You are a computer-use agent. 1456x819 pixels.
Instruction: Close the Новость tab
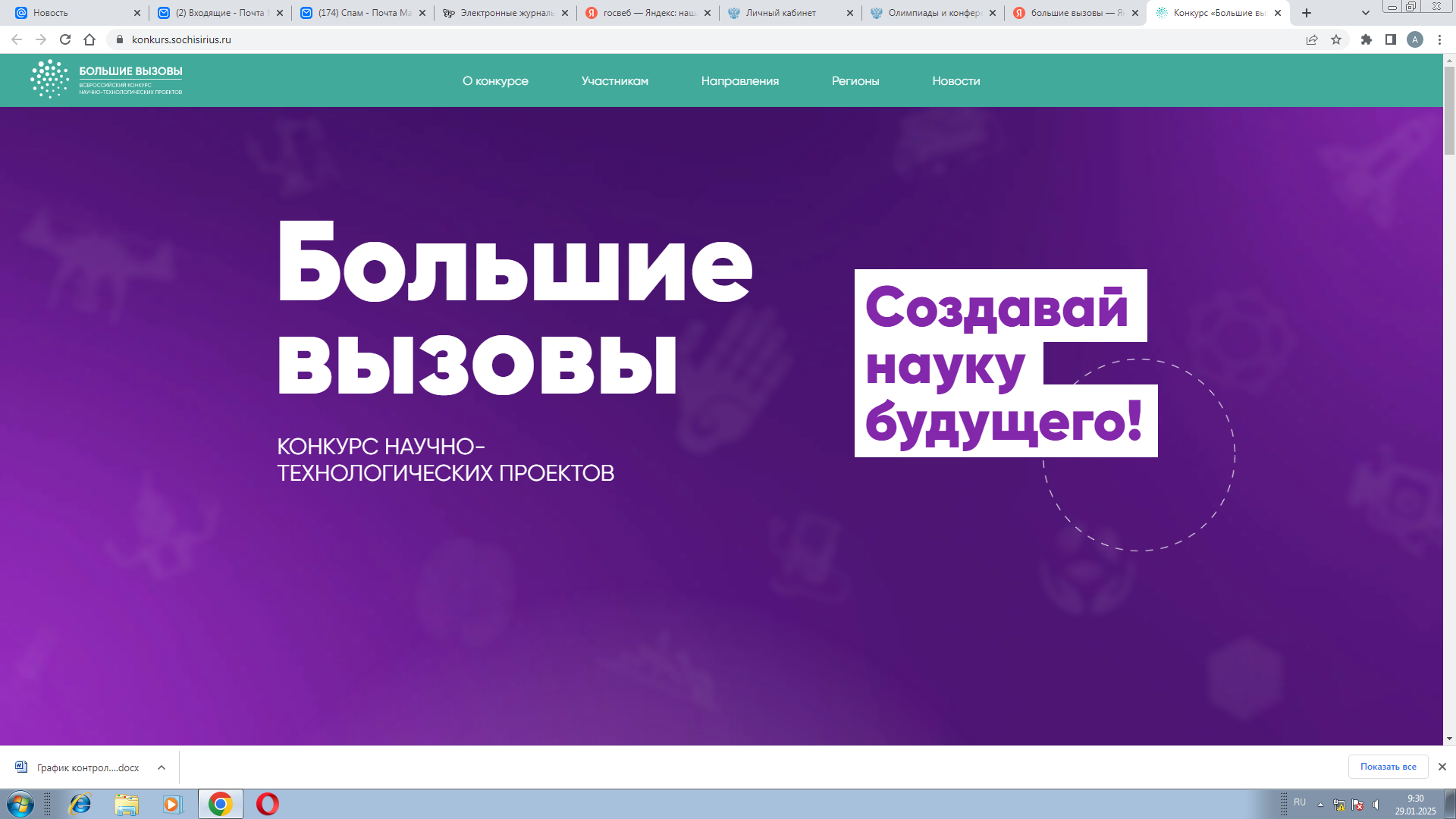pyautogui.click(x=137, y=13)
